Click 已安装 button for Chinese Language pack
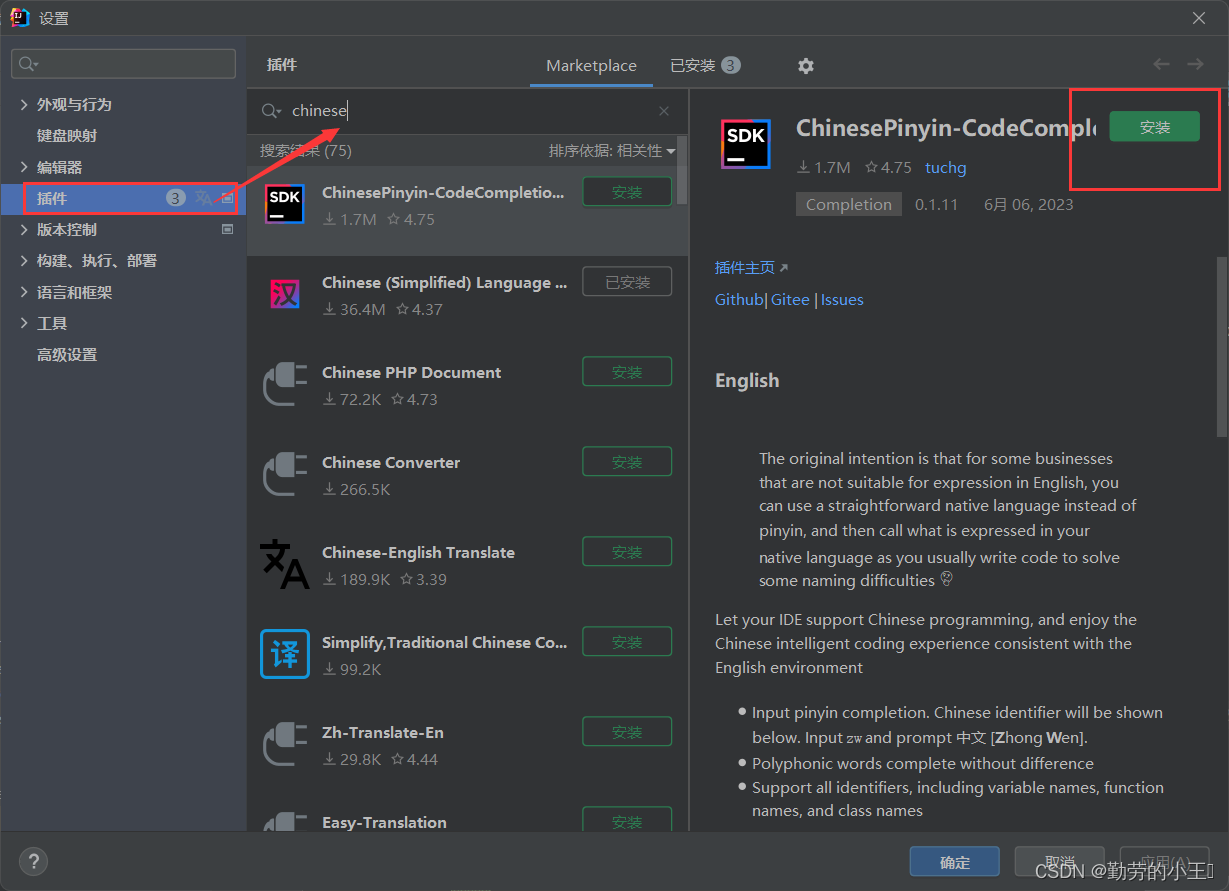 click(627, 282)
